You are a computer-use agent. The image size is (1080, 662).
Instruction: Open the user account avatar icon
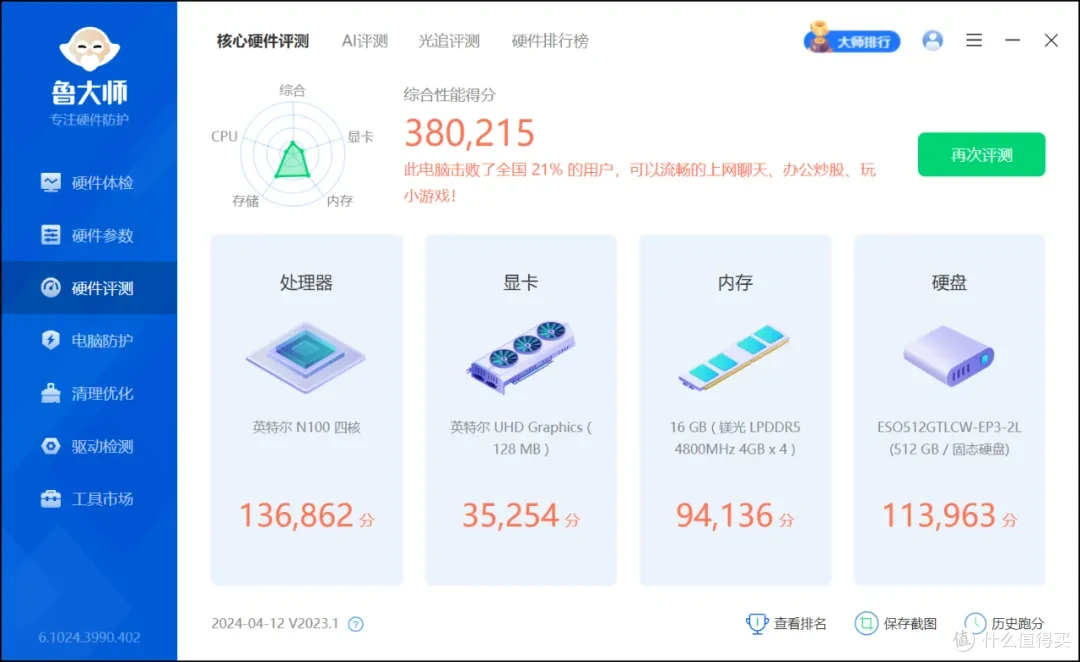pos(932,40)
